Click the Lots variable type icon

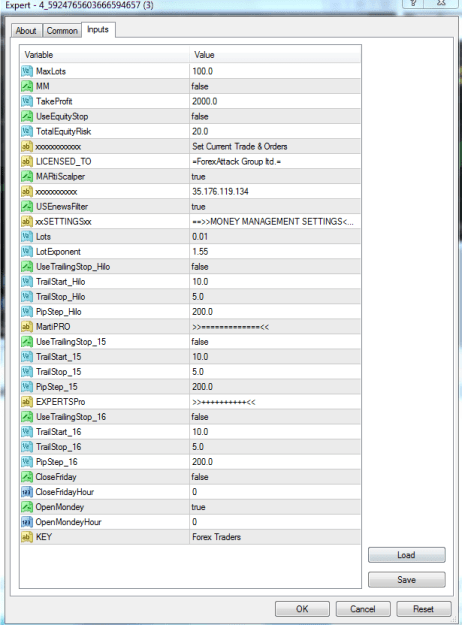pyautogui.click(x=27, y=237)
